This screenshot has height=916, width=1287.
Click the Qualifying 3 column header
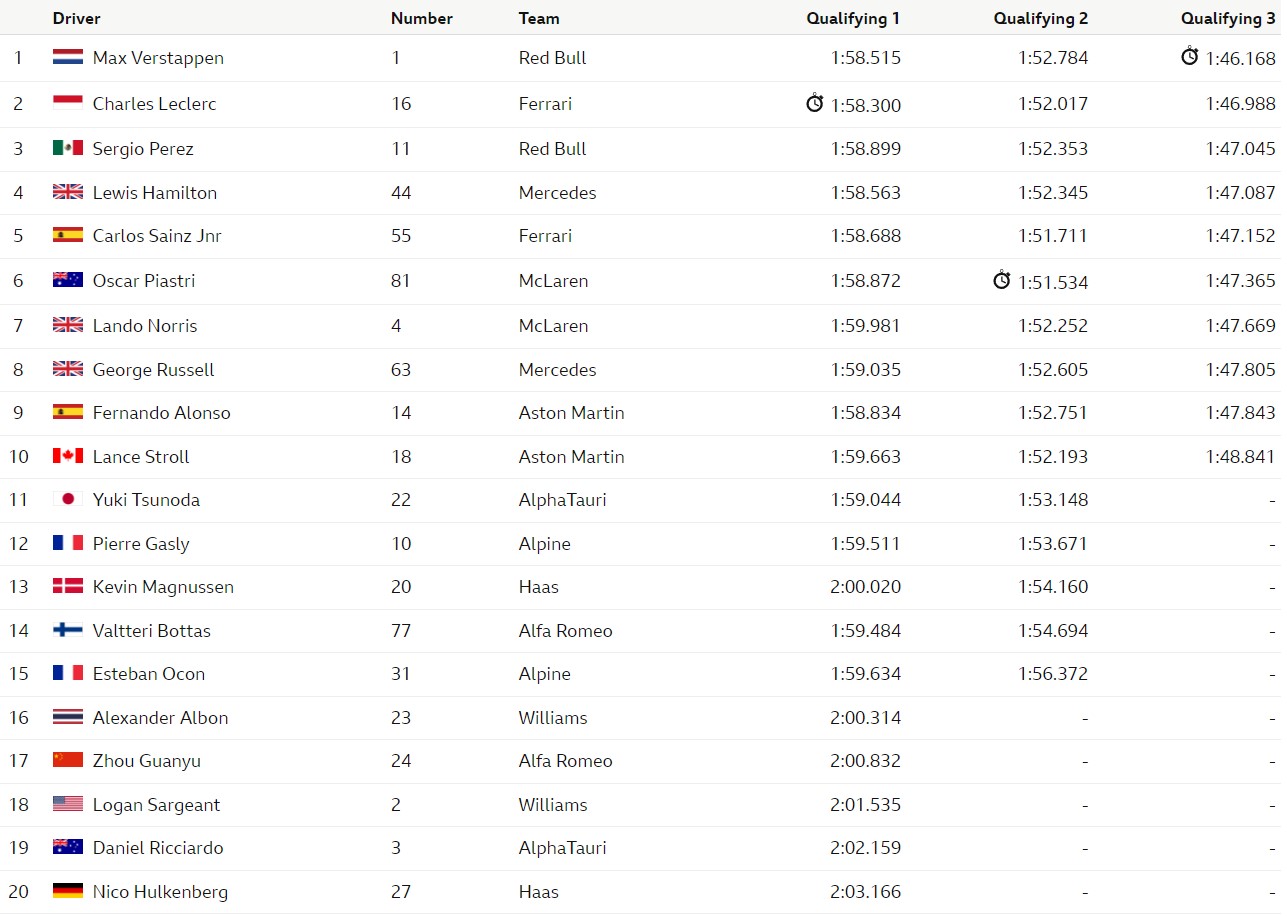1228,18
